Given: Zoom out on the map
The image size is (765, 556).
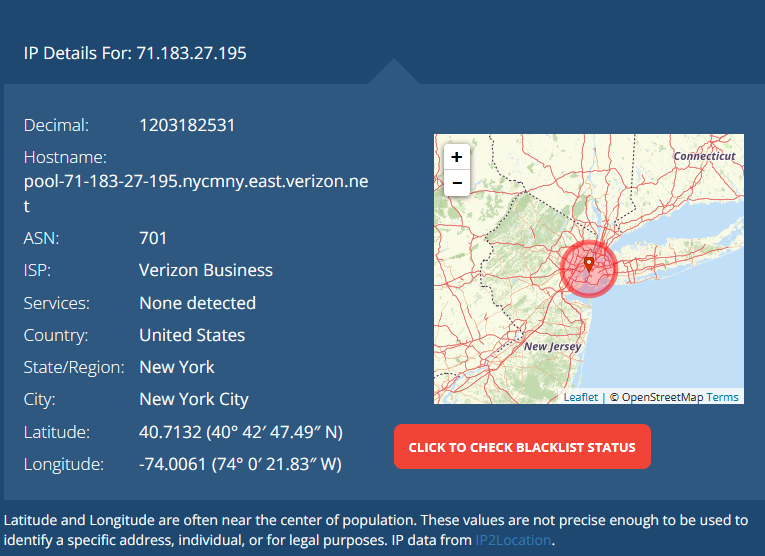Looking at the screenshot, I should tap(456, 183).
